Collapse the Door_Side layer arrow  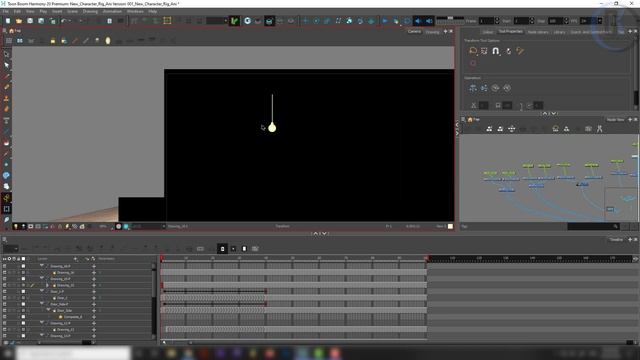click(48, 310)
